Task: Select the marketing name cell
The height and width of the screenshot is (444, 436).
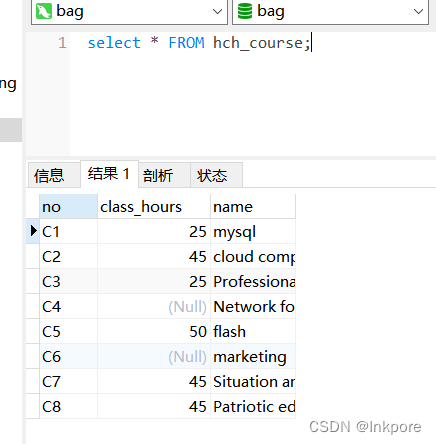Action: click(x=253, y=356)
